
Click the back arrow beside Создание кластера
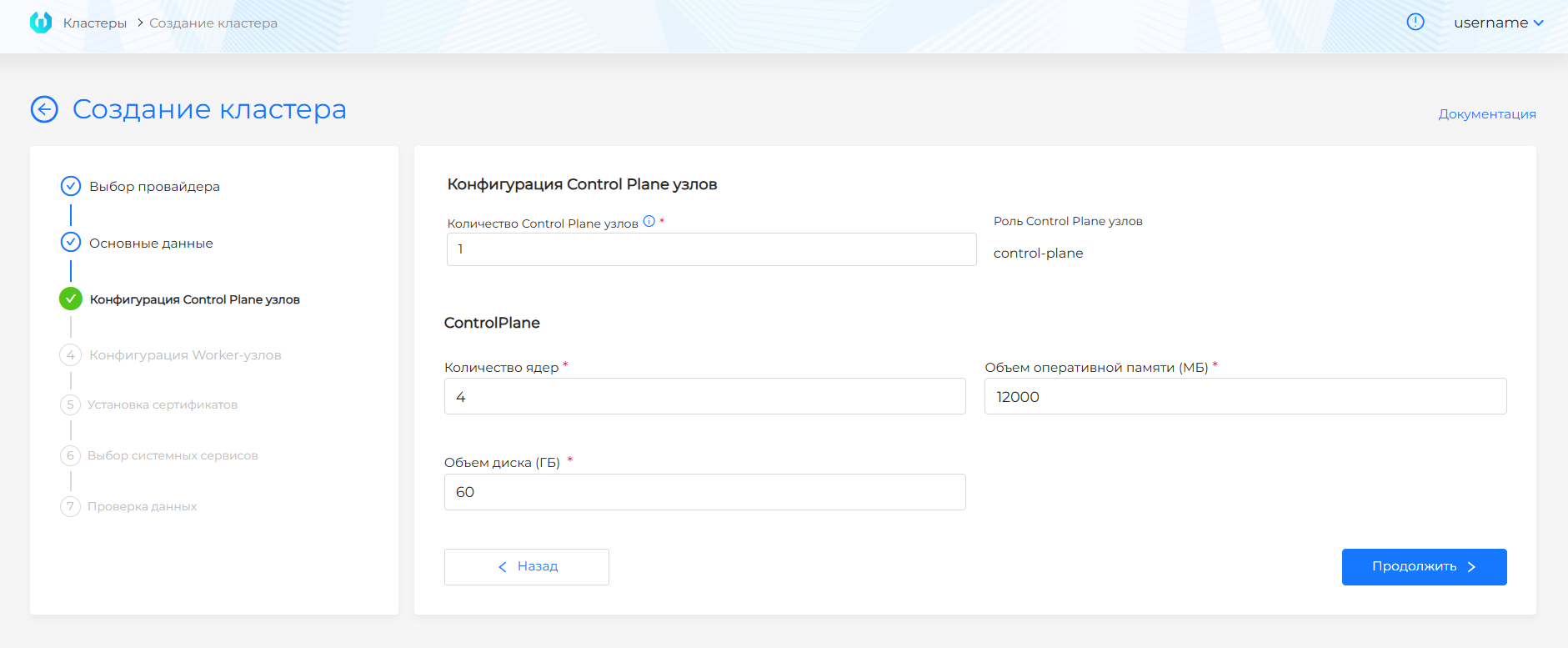click(44, 109)
